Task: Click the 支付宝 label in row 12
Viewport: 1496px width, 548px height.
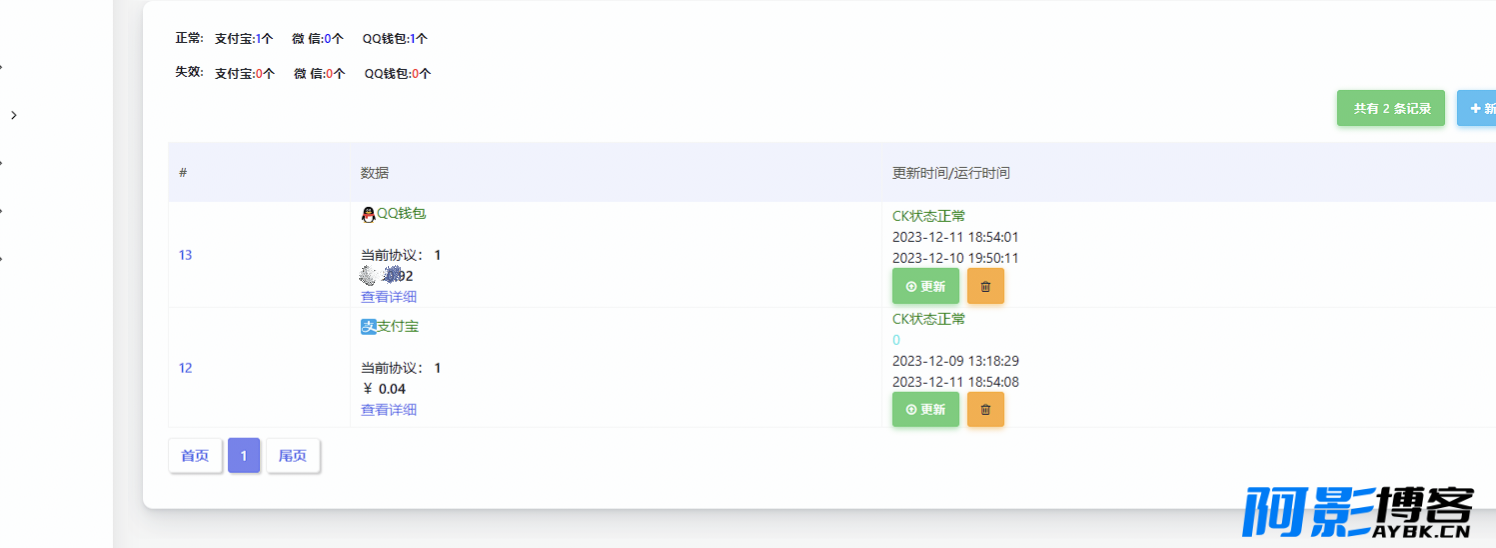Action: [x=398, y=326]
